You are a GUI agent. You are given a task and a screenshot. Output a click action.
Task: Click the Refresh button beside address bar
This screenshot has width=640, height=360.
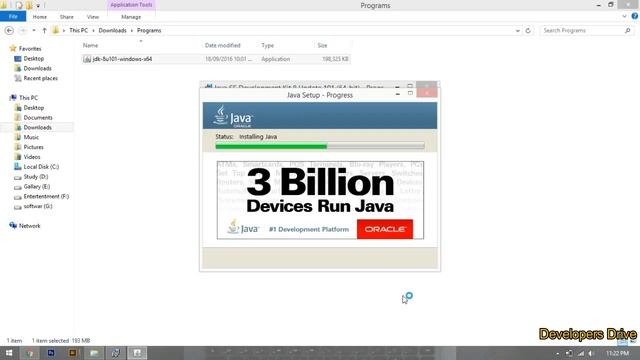click(528, 31)
